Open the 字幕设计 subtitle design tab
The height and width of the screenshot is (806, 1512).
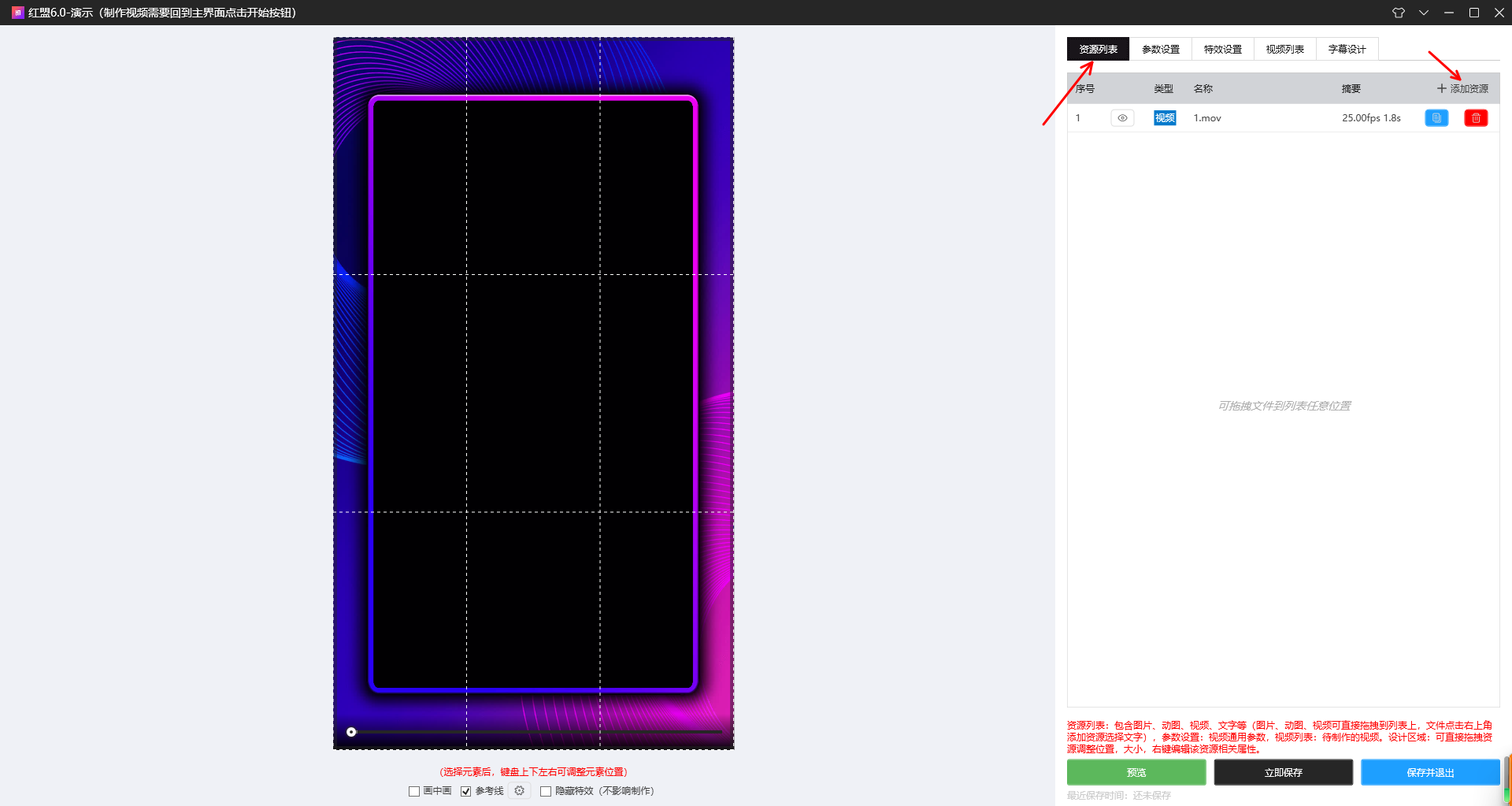tap(1347, 49)
